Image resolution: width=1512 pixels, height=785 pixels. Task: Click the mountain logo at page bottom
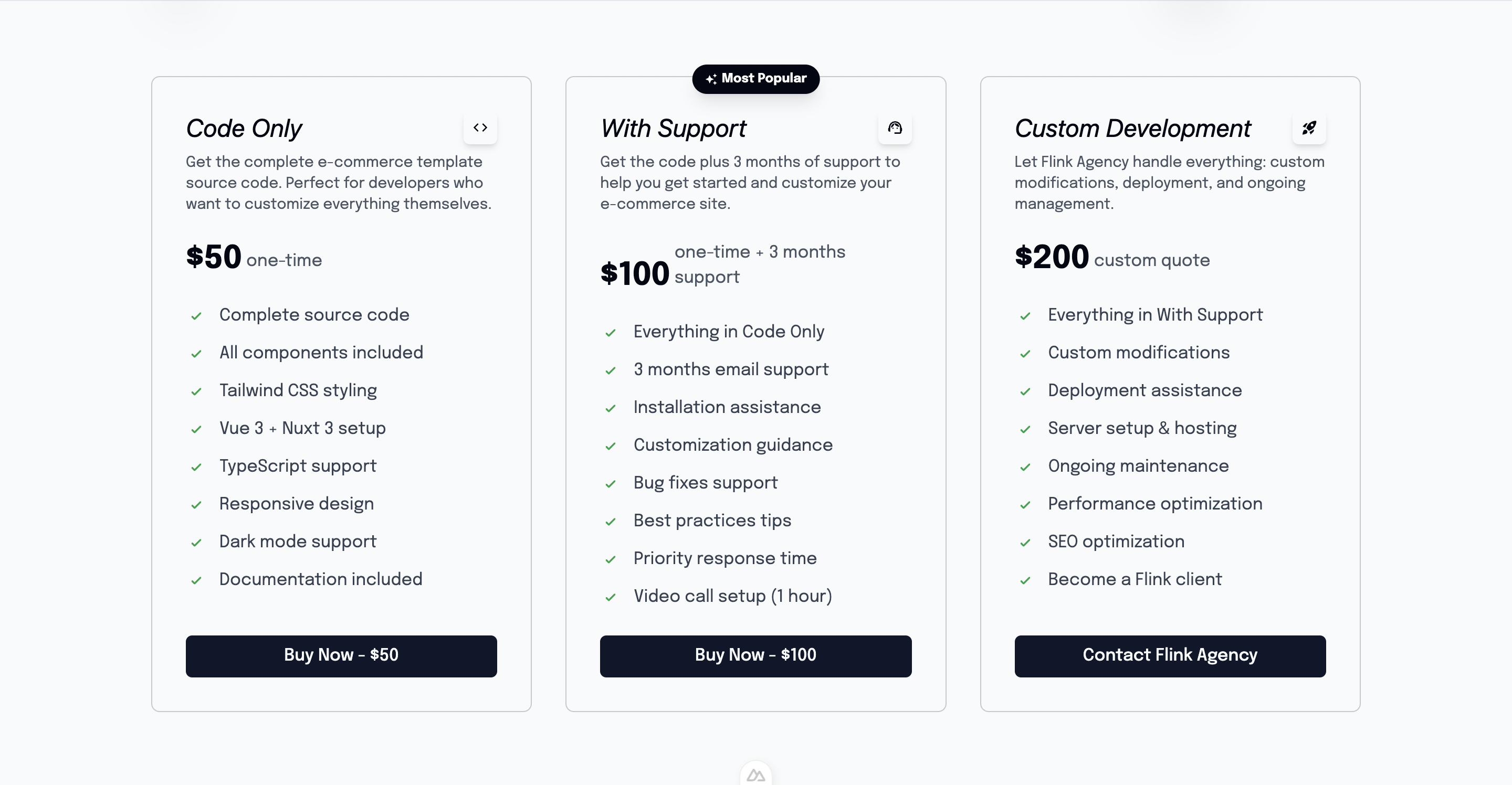point(756,775)
